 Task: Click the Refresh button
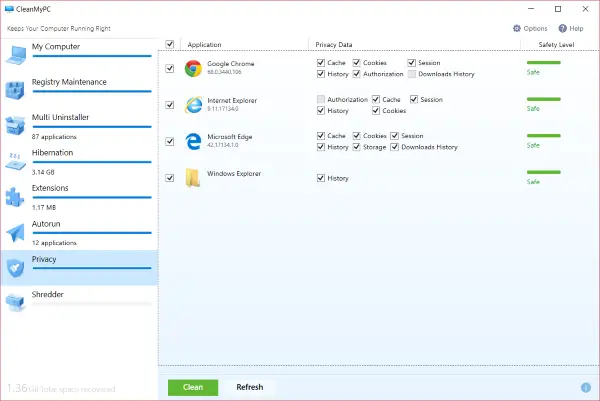click(250, 387)
